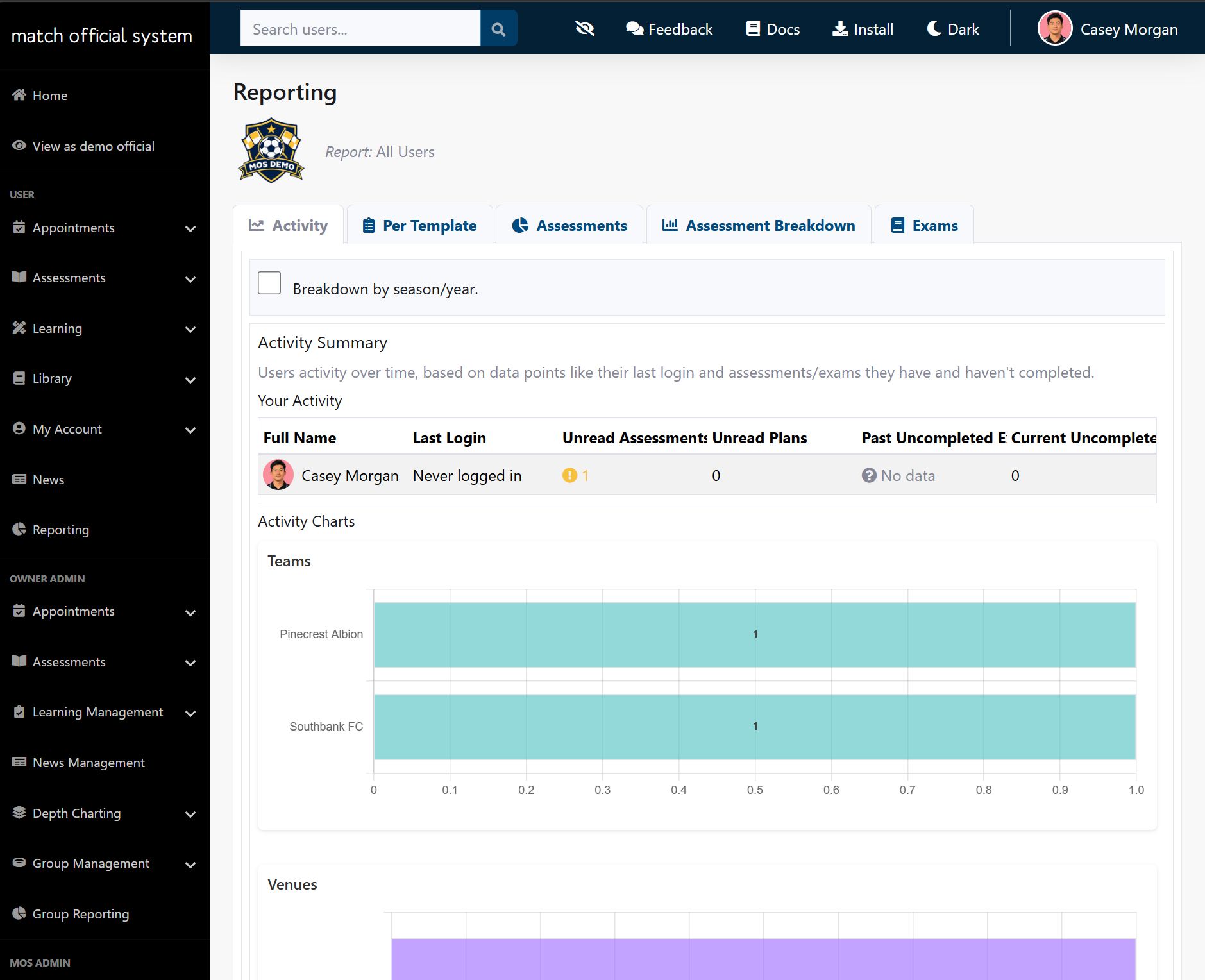Image resolution: width=1205 pixels, height=980 pixels.
Task: Expand Learning Management menu
Action: (105, 712)
